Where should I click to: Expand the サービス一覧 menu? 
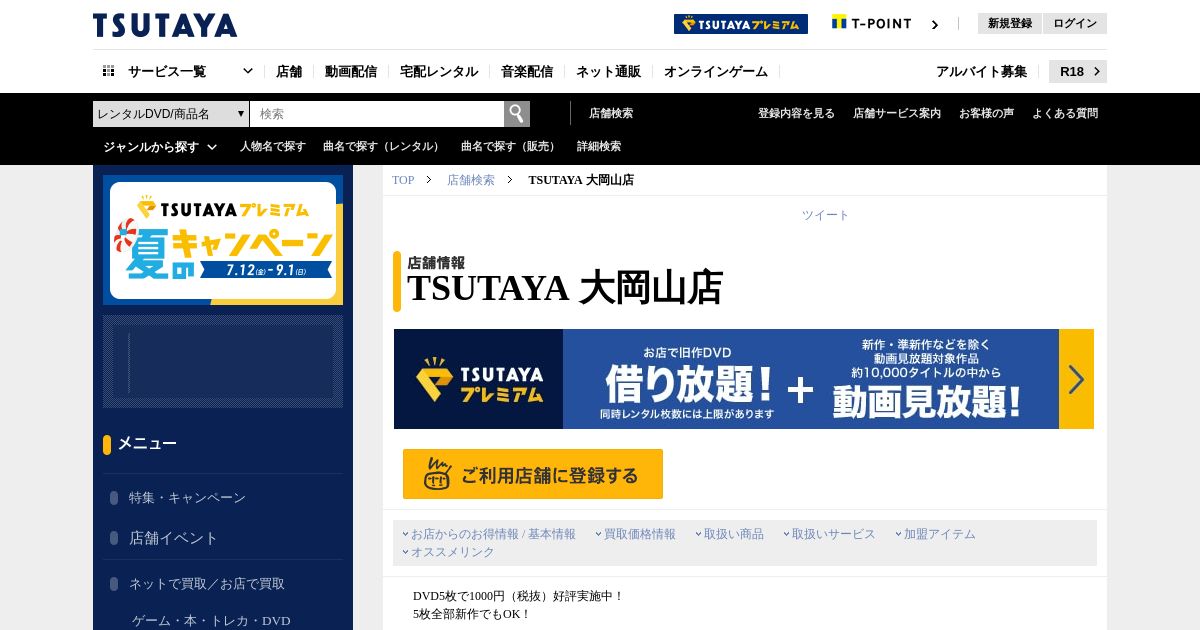pos(178,71)
